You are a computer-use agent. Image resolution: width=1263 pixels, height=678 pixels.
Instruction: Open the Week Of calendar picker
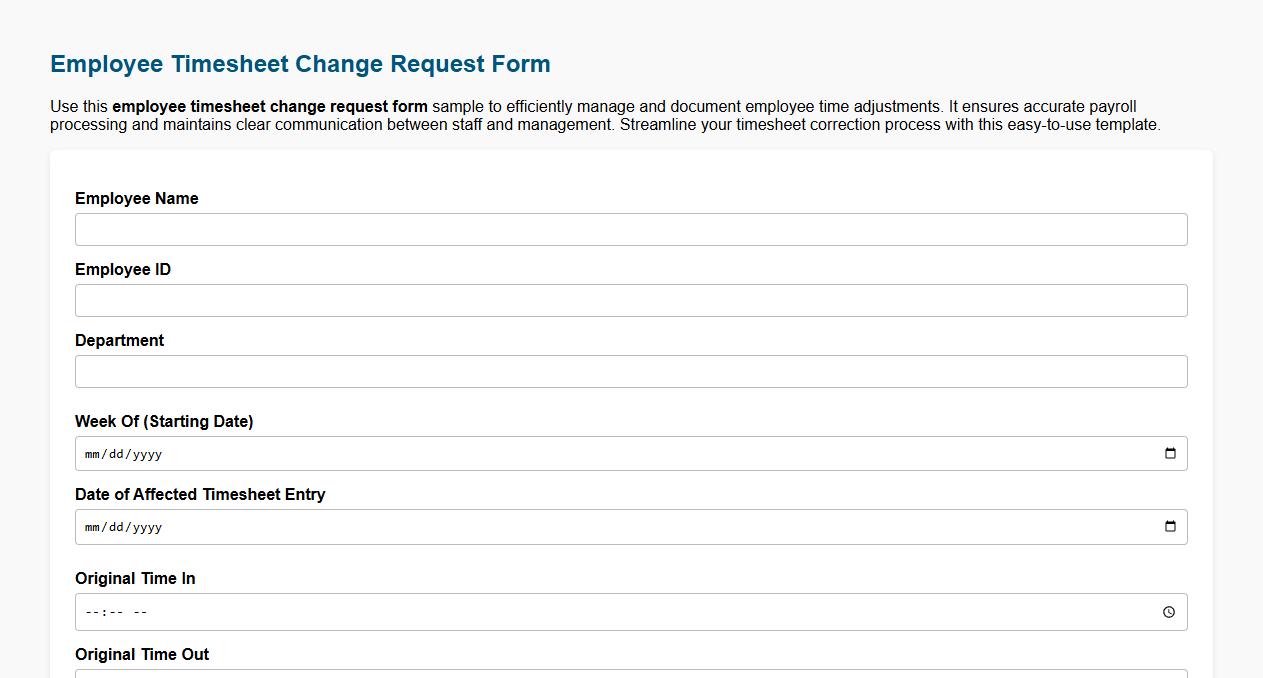click(1169, 453)
